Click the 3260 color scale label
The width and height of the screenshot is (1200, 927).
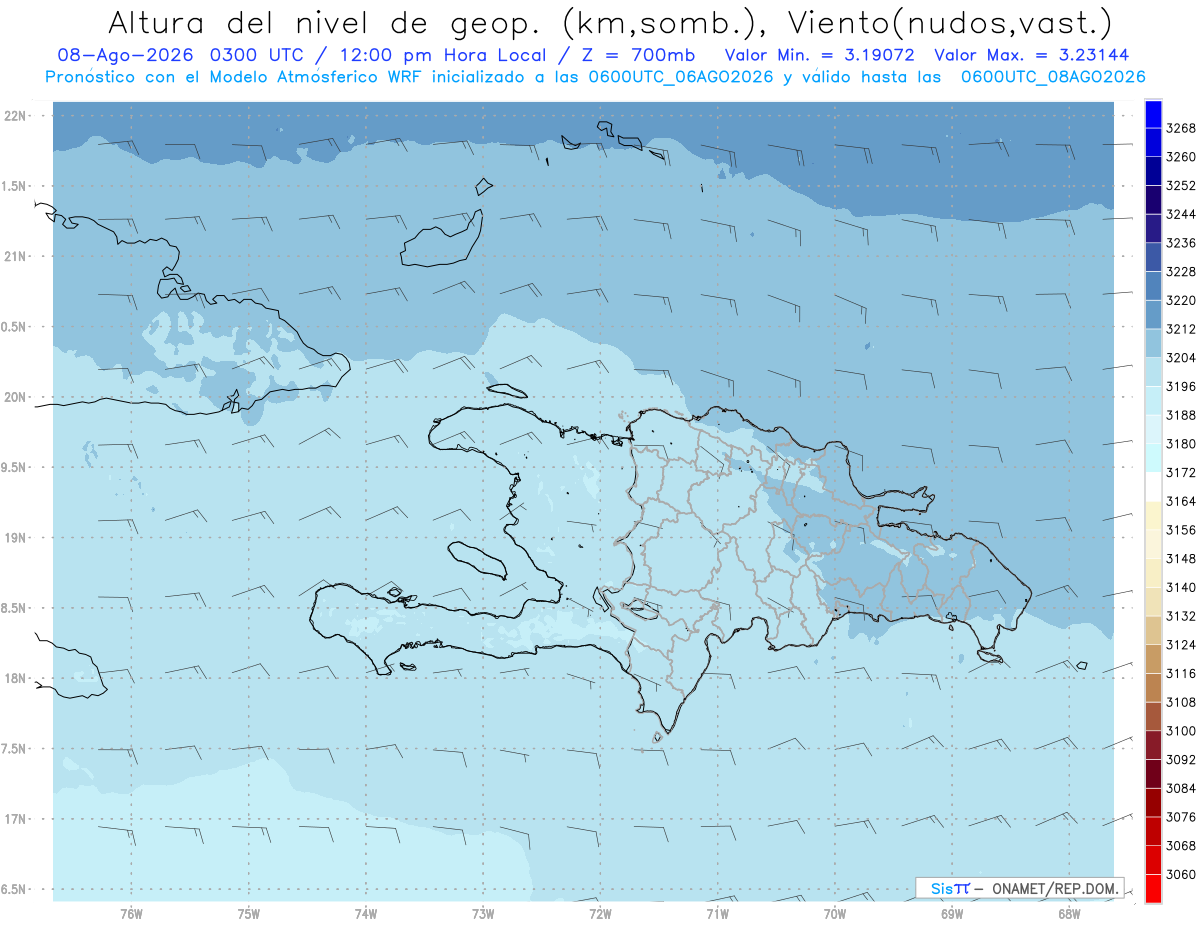[1181, 157]
